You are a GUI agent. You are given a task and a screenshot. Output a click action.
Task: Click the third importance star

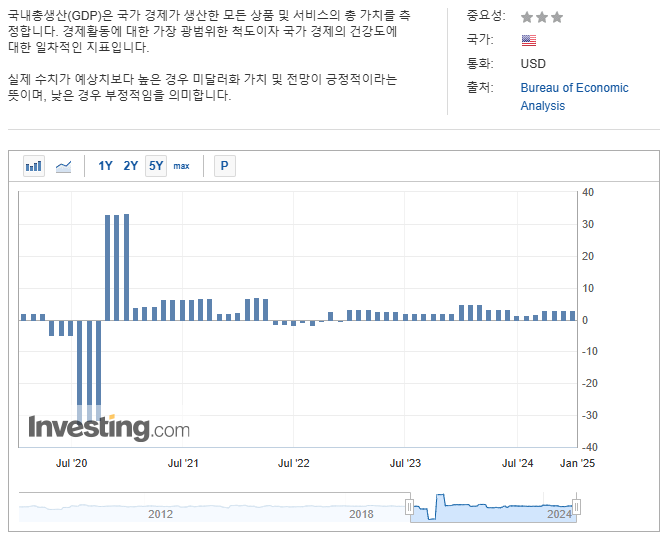click(x=557, y=17)
